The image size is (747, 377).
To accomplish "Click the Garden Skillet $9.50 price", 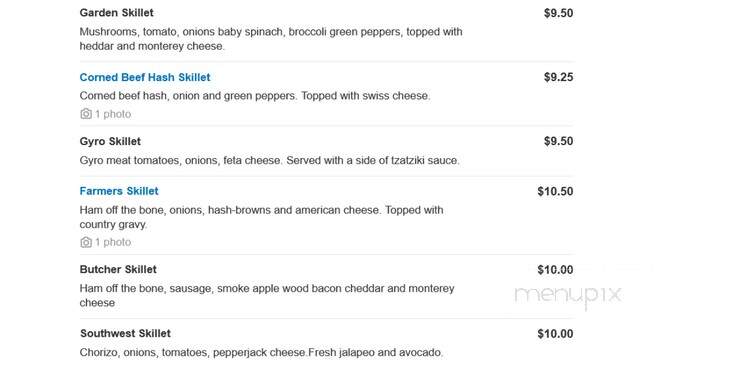I will (x=558, y=13).
